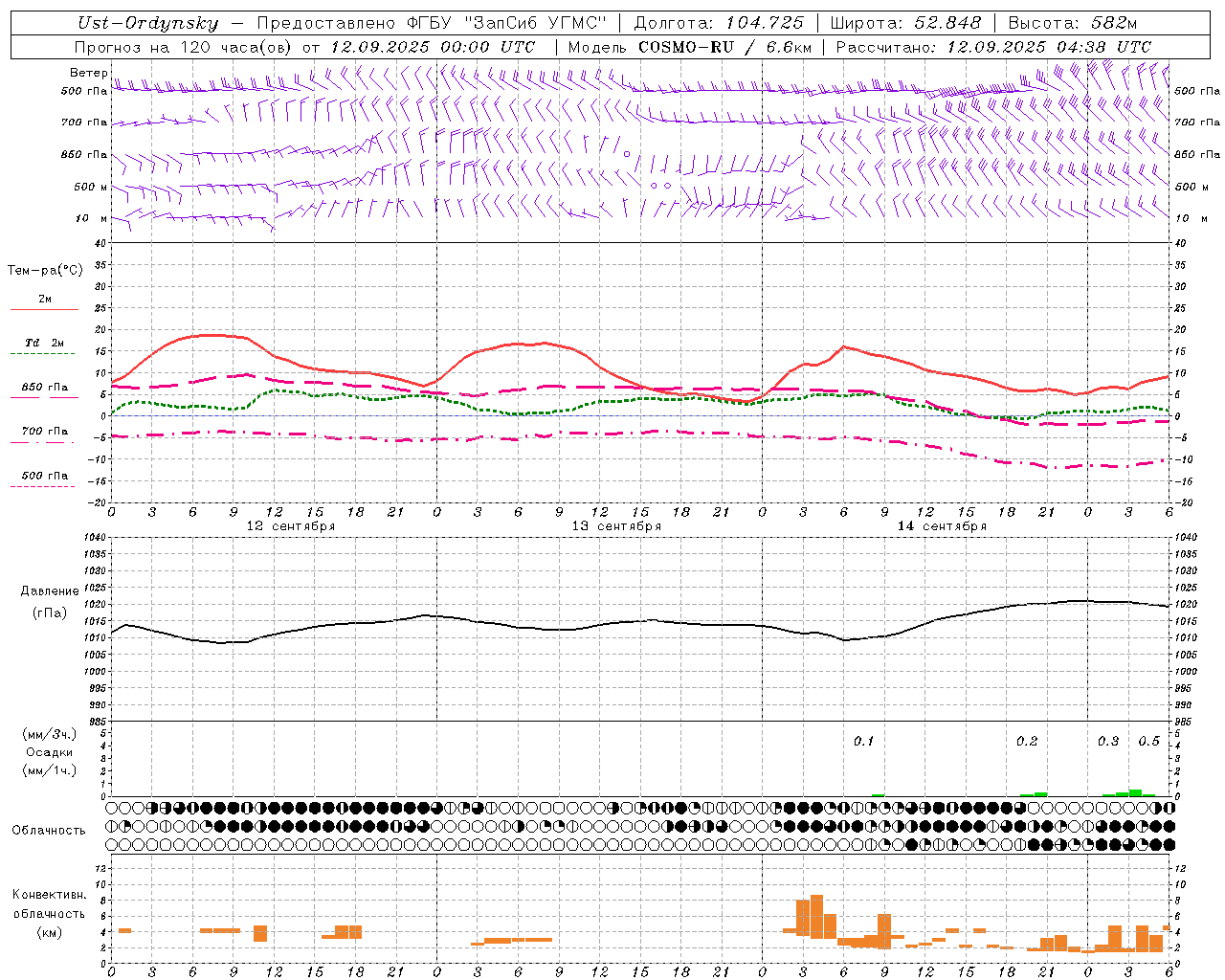The width and height of the screenshot is (1225, 980).
Task: Click the 2м temperature legend entry
Action: coord(45,299)
